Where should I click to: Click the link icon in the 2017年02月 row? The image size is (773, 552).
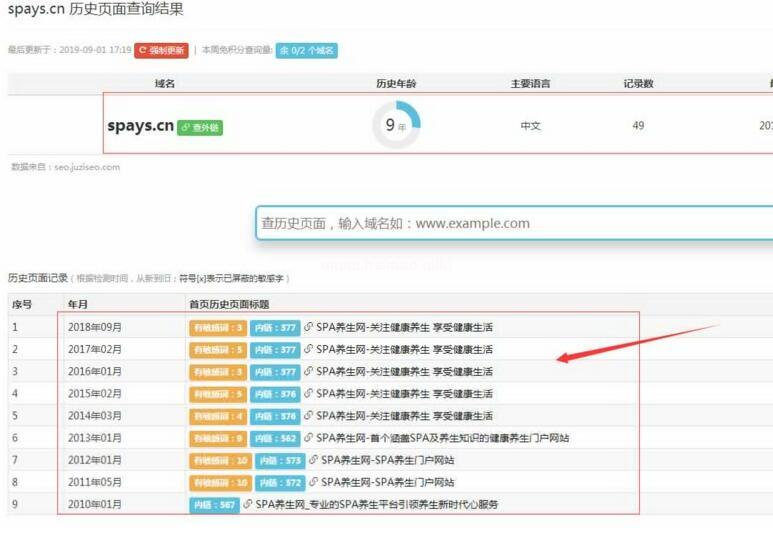pyautogui.click(x=309, y=349)
